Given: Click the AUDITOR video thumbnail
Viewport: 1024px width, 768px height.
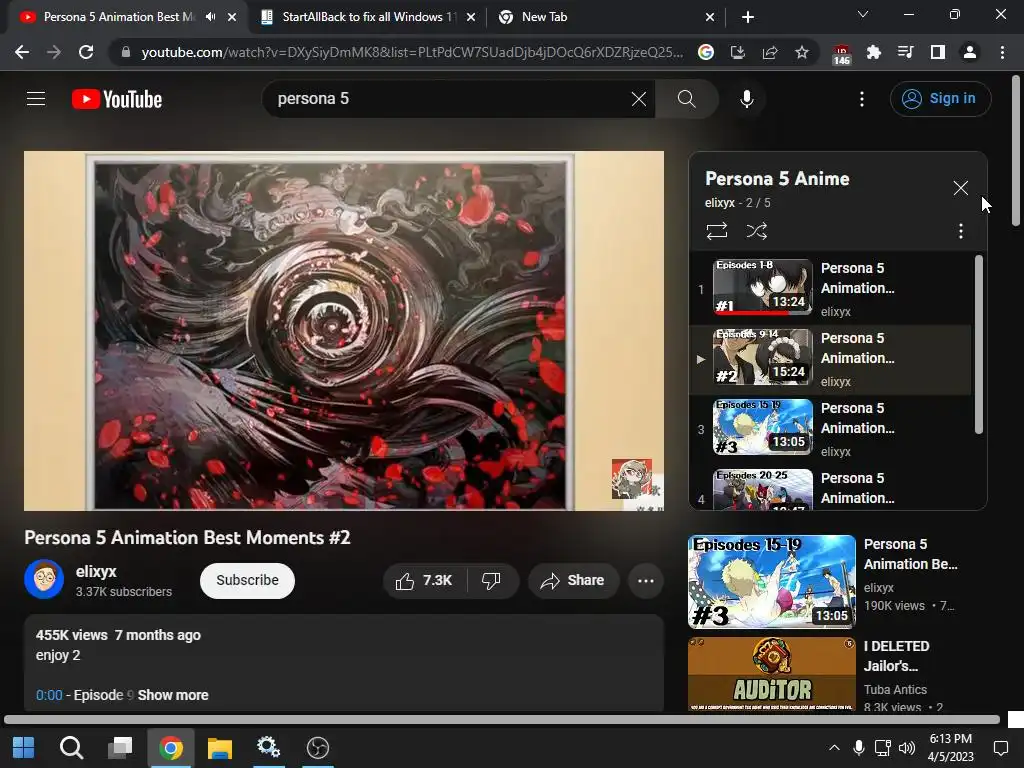Looking at the screenshot, I should pyautogui.click(x=771, y=674).
